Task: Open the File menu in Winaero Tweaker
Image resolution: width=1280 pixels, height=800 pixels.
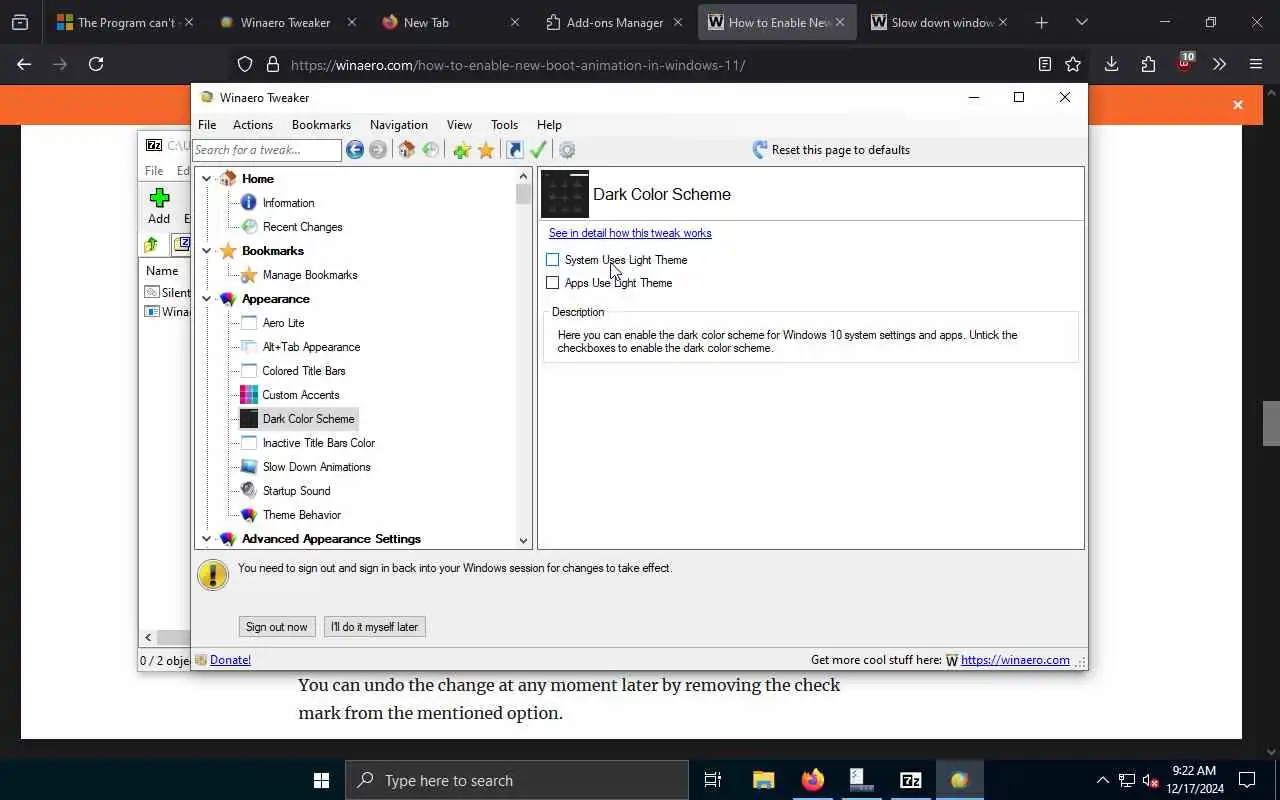Action: (x=207, y=125)
